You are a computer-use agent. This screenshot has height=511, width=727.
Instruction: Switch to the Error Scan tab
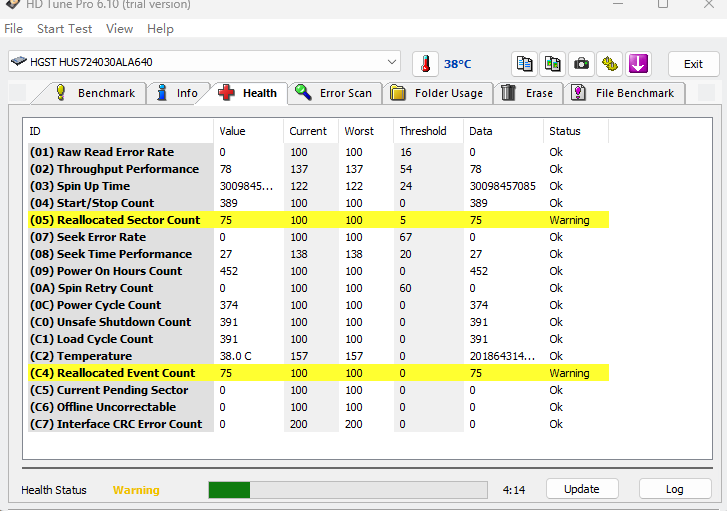point(334,93)
